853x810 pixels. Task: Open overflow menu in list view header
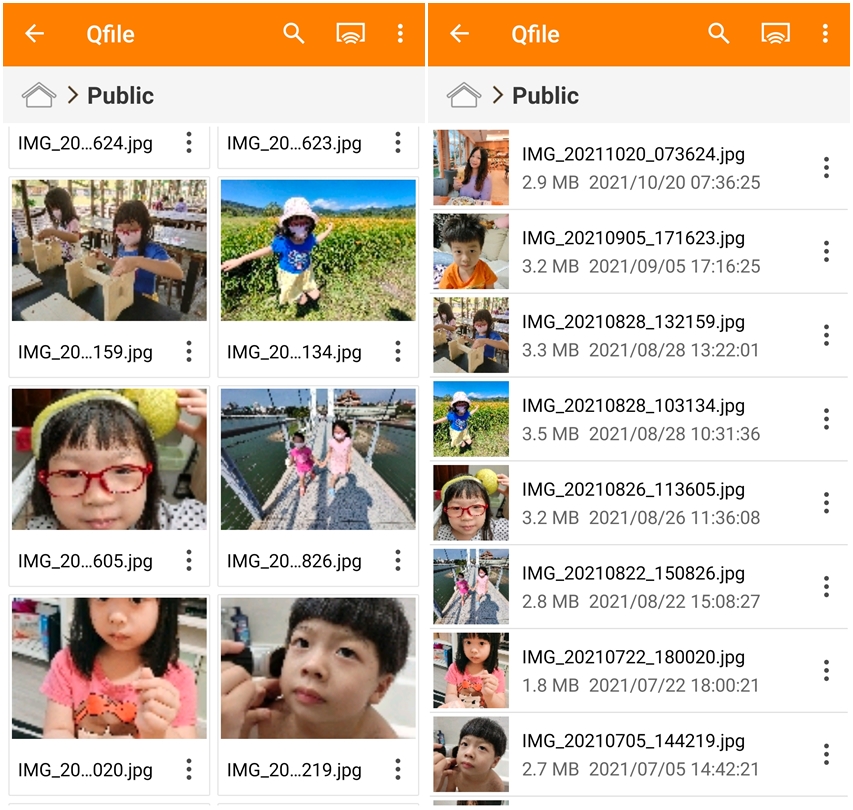[x=825, y=34]
